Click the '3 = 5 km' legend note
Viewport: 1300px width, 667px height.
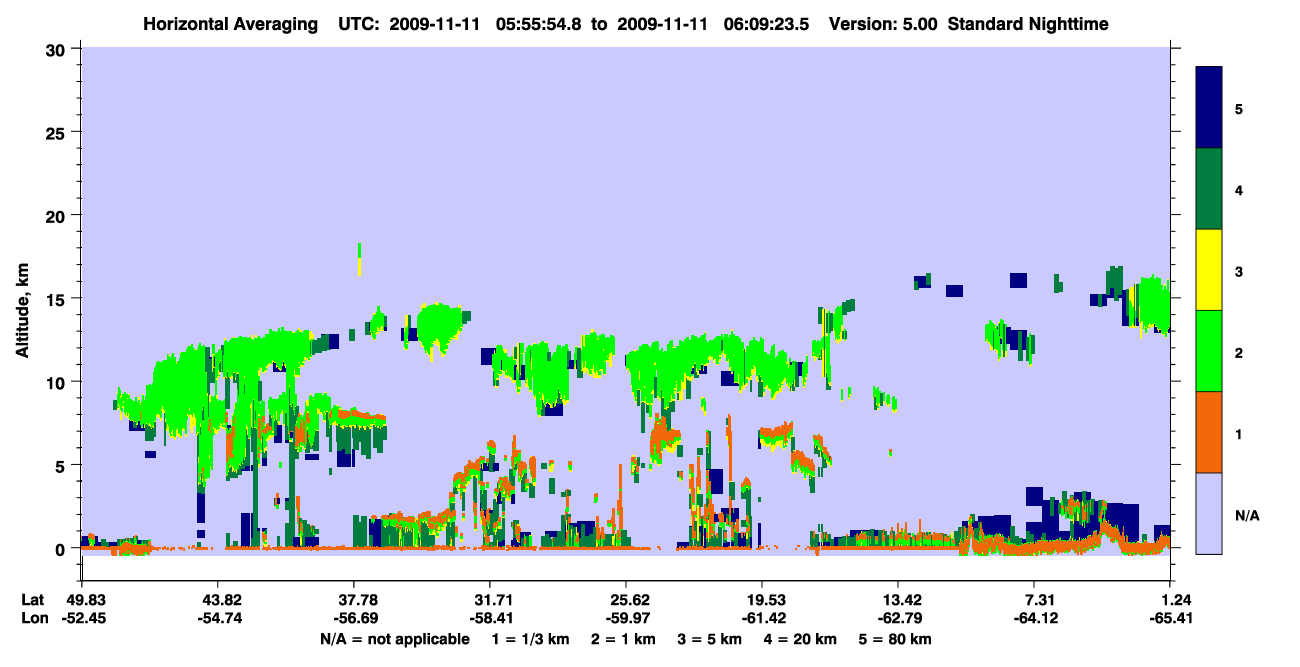click(x=709, y=639)
